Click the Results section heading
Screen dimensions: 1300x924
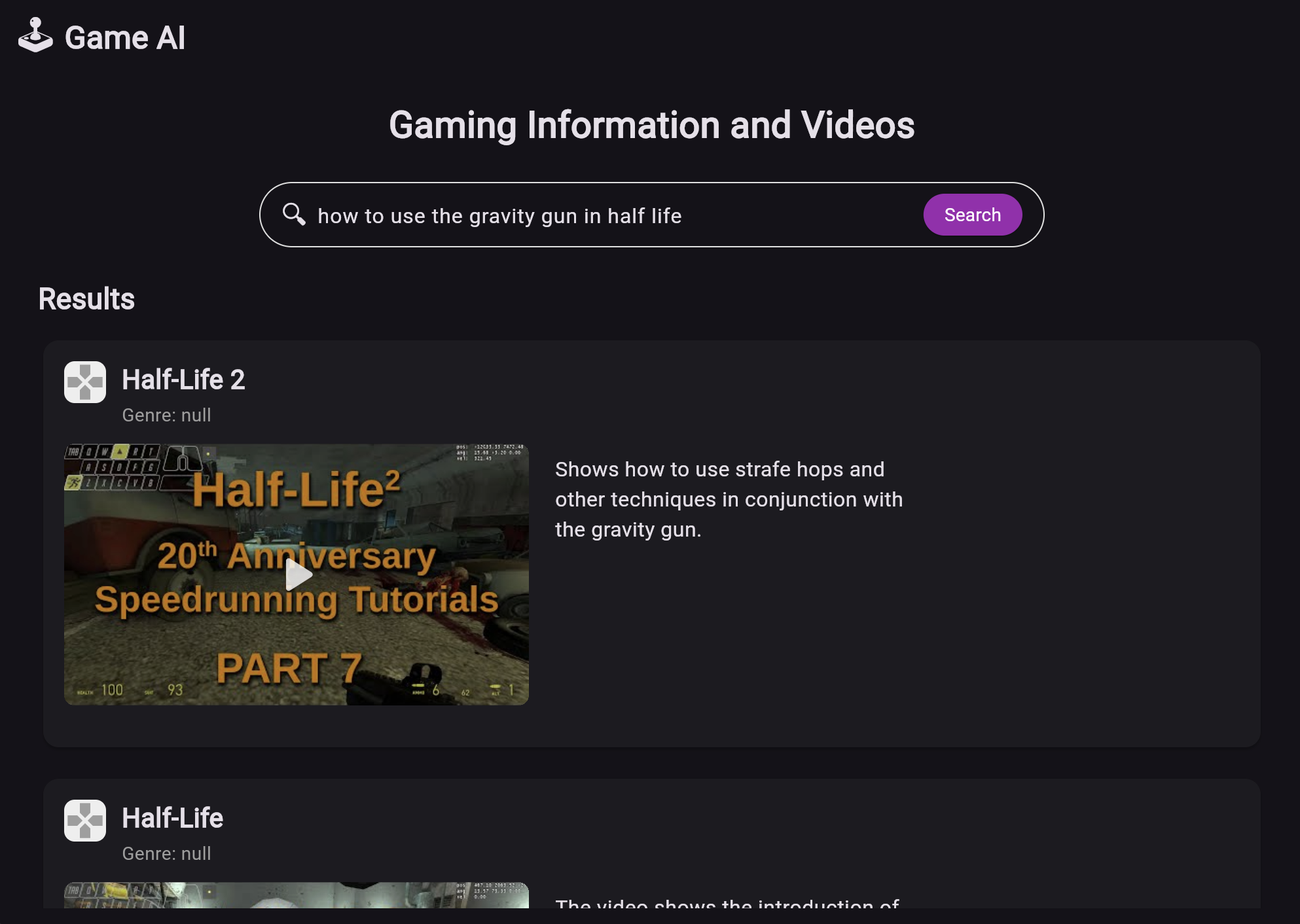86,299
